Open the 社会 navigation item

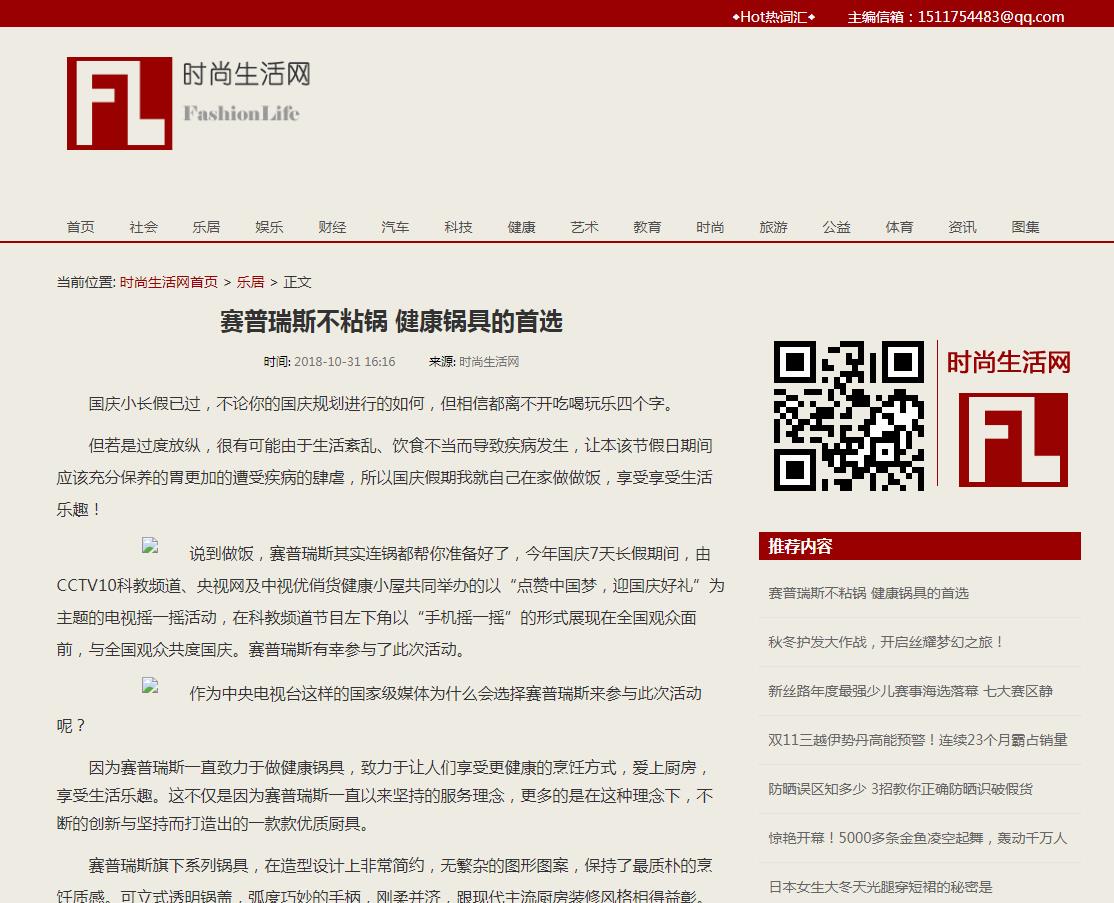click(144, 227)
